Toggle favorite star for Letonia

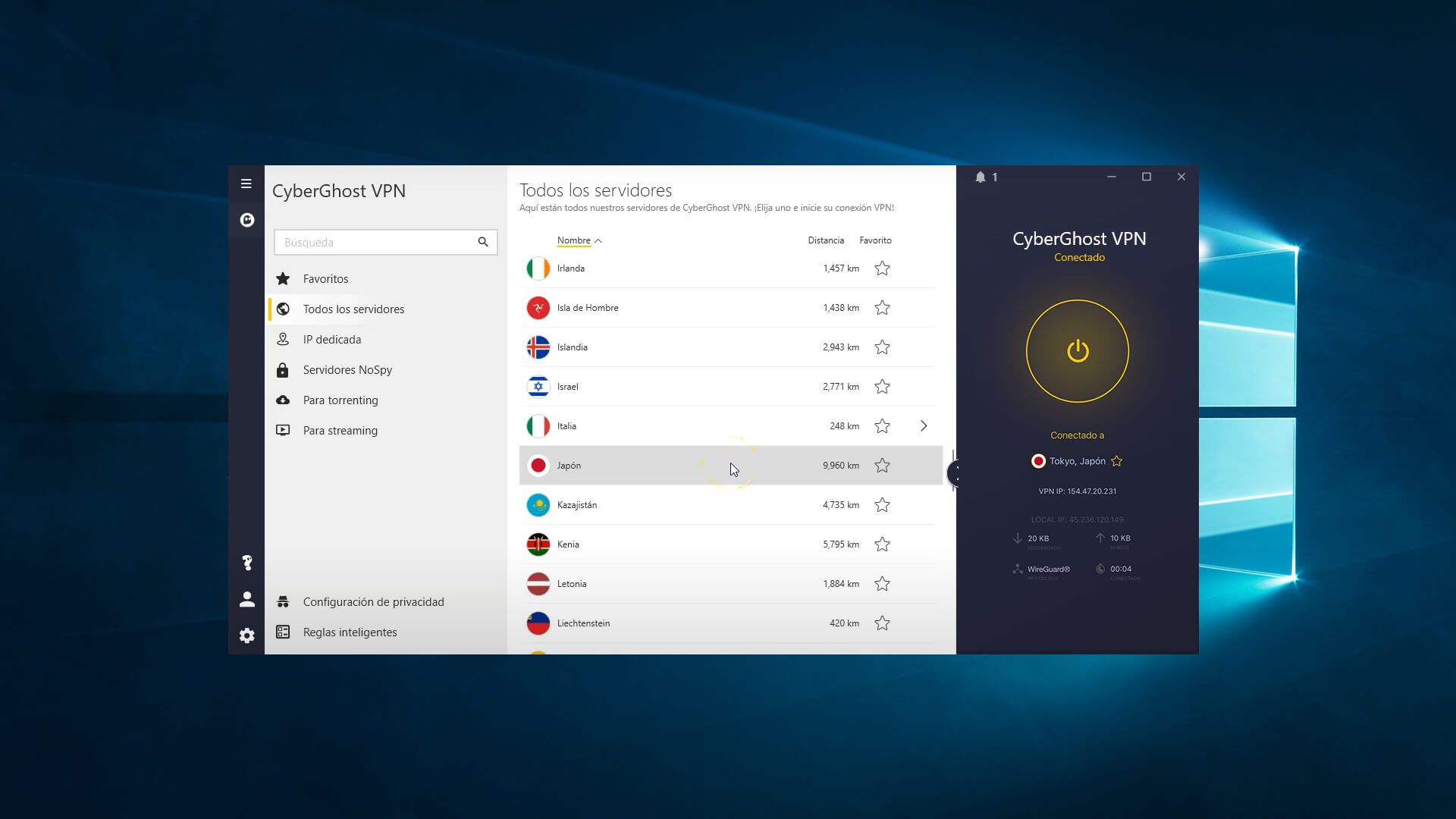pos(882,584)
